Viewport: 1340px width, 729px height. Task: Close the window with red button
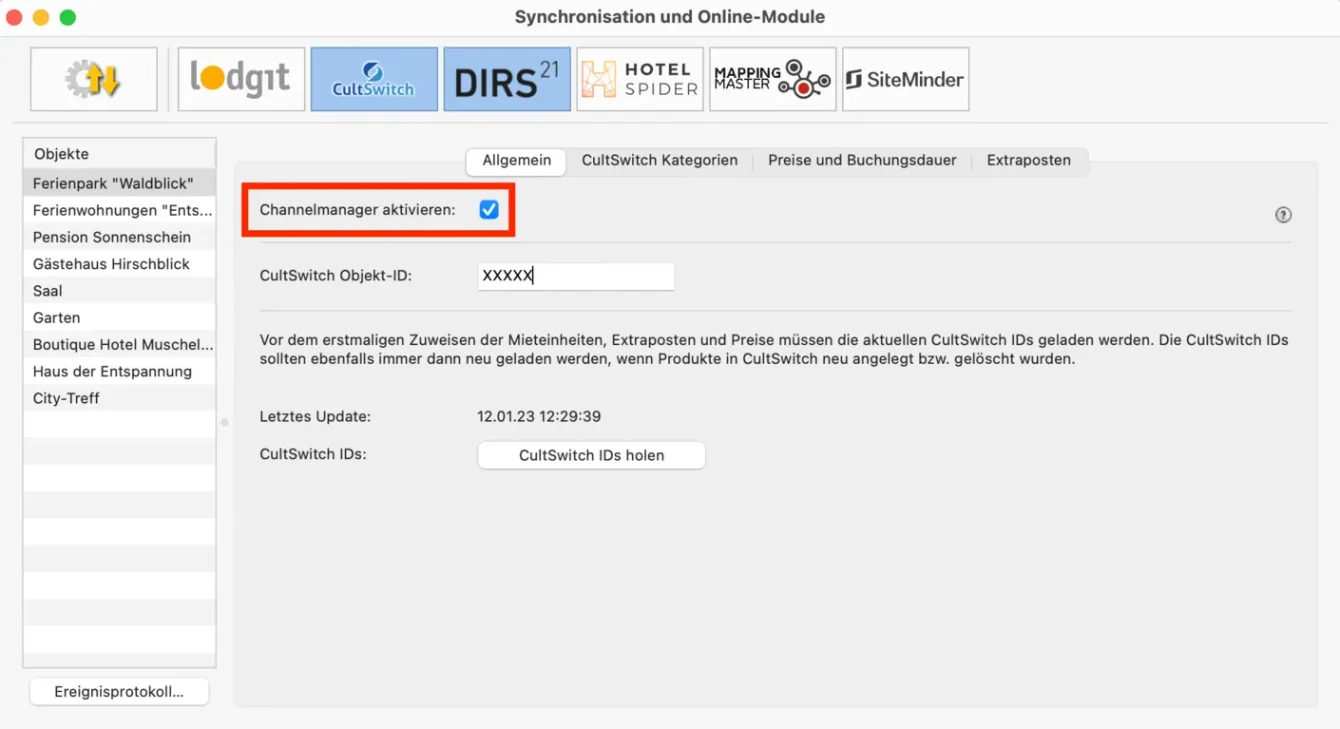point(14,17)
